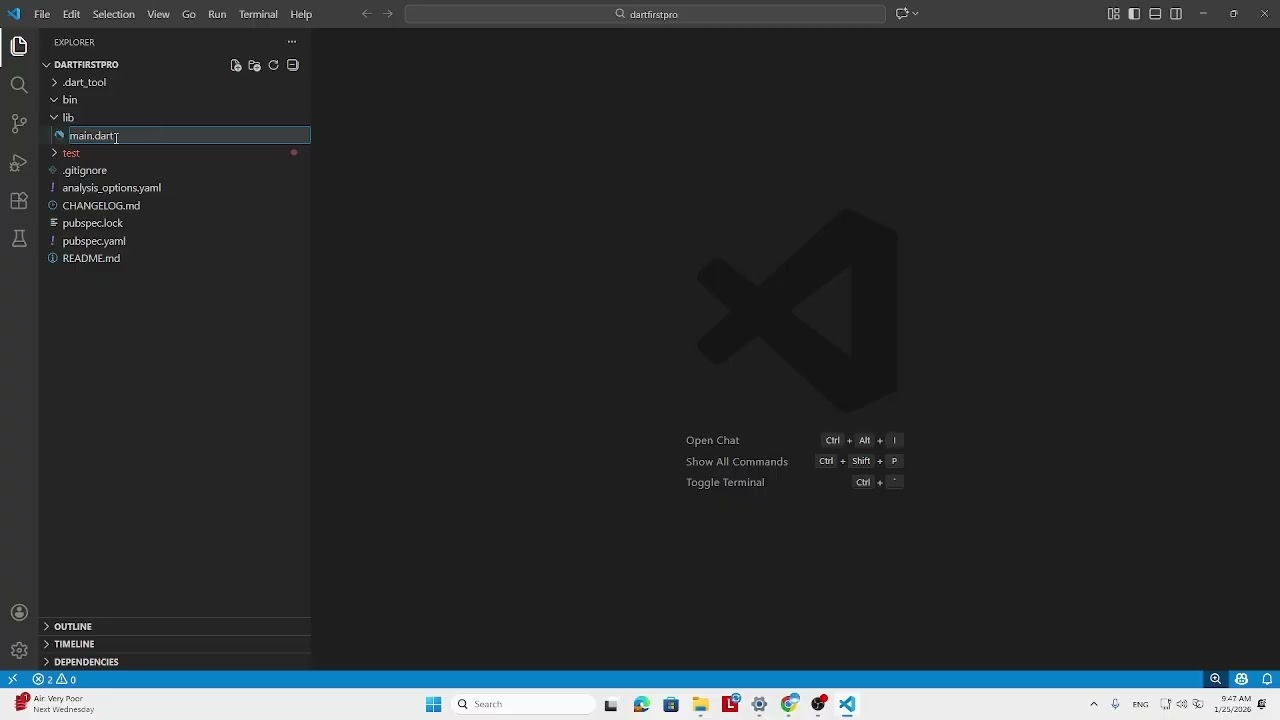Click the New File icon in Explorer
The width and height of the screenshot is (1280, 720).
(x=236, y=65)
